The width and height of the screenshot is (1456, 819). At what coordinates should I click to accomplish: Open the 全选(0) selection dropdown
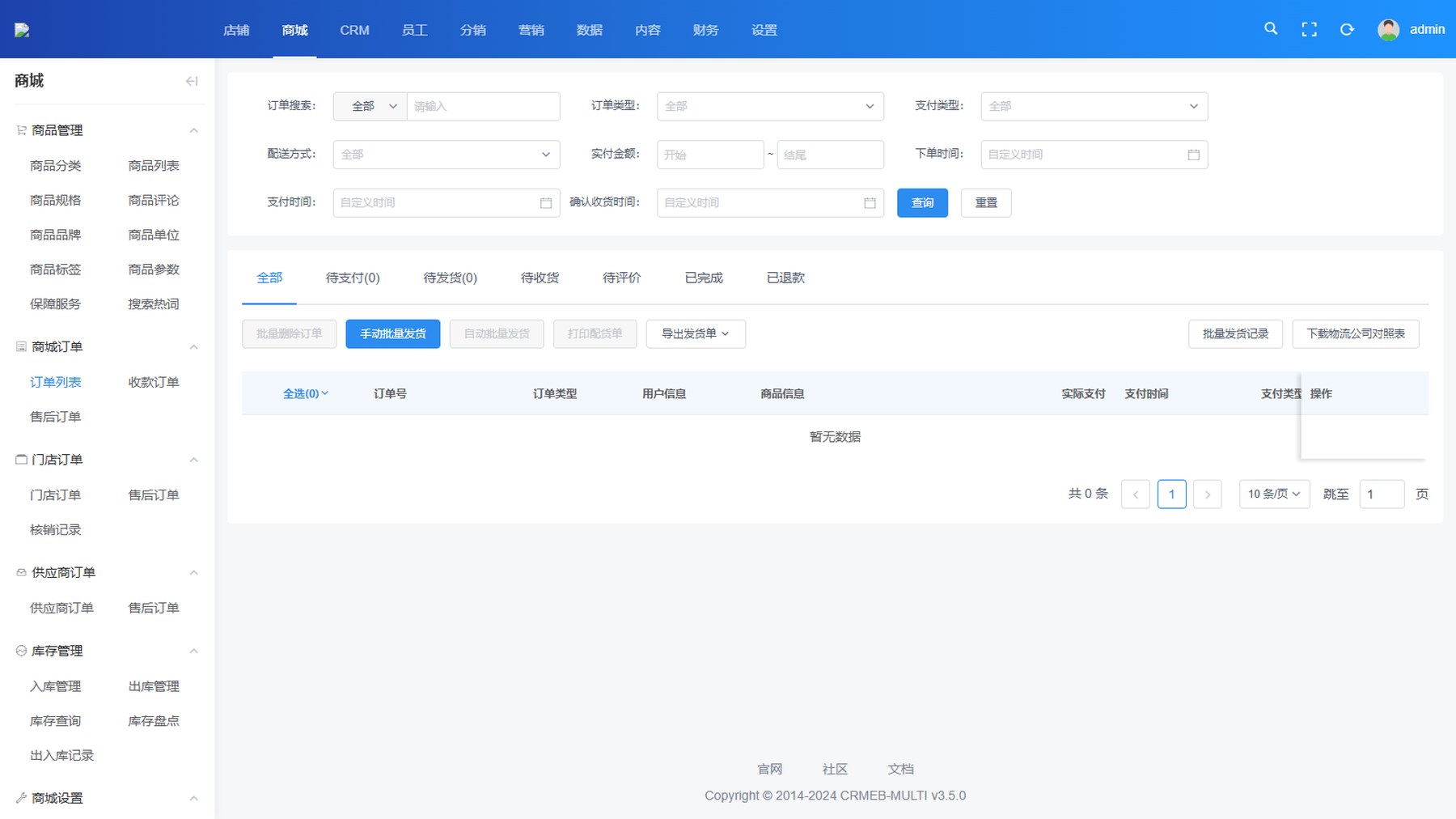[x=305, y=394]
